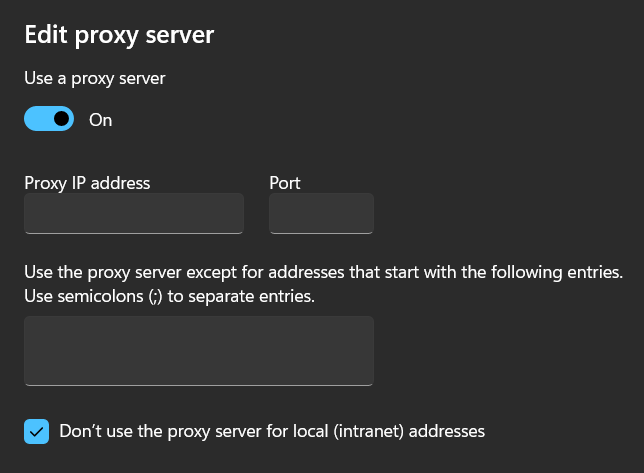Click the black knob on the proxy toggle

click(62, 119)
